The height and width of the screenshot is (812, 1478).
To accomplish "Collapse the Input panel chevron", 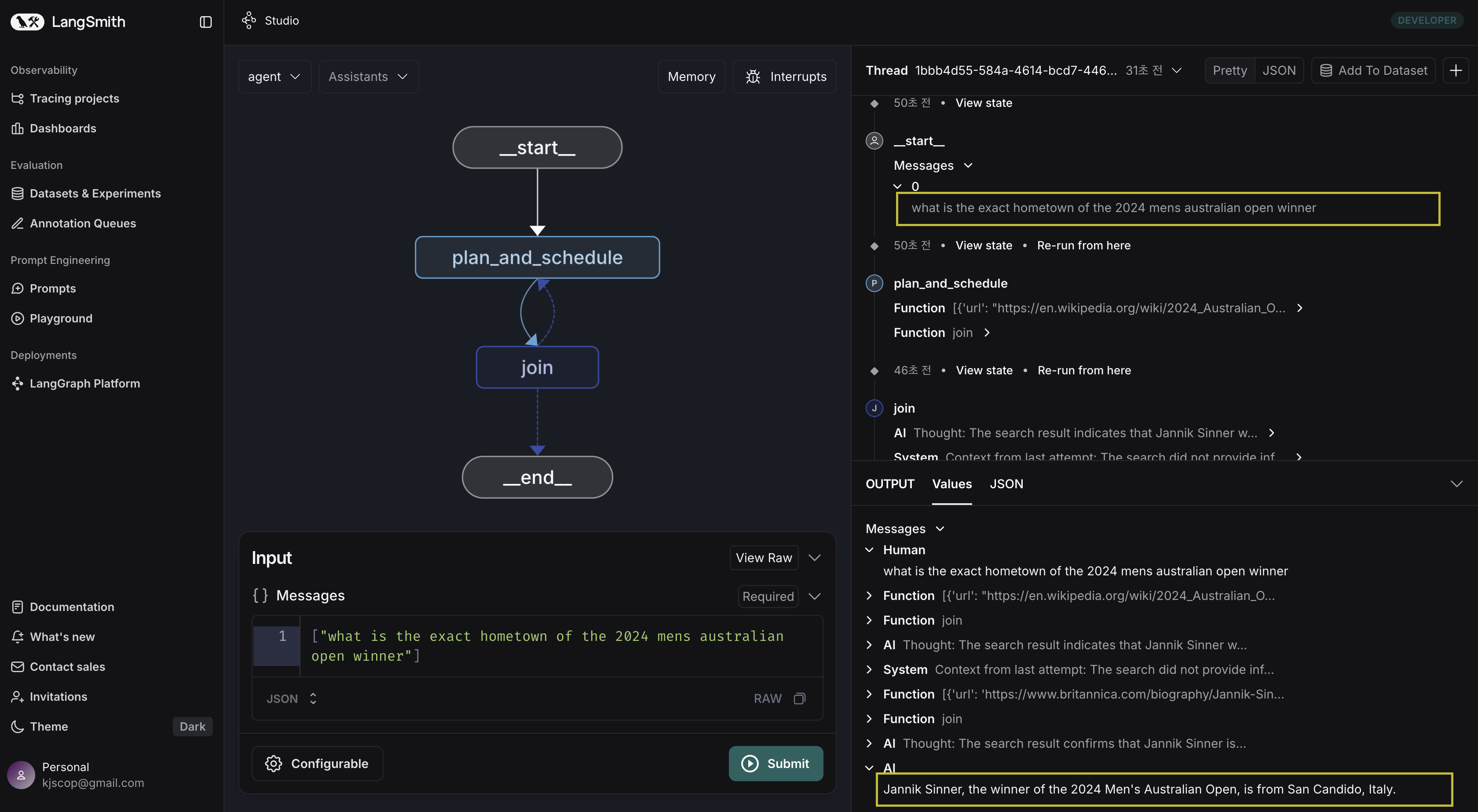I will coord(815,558).
